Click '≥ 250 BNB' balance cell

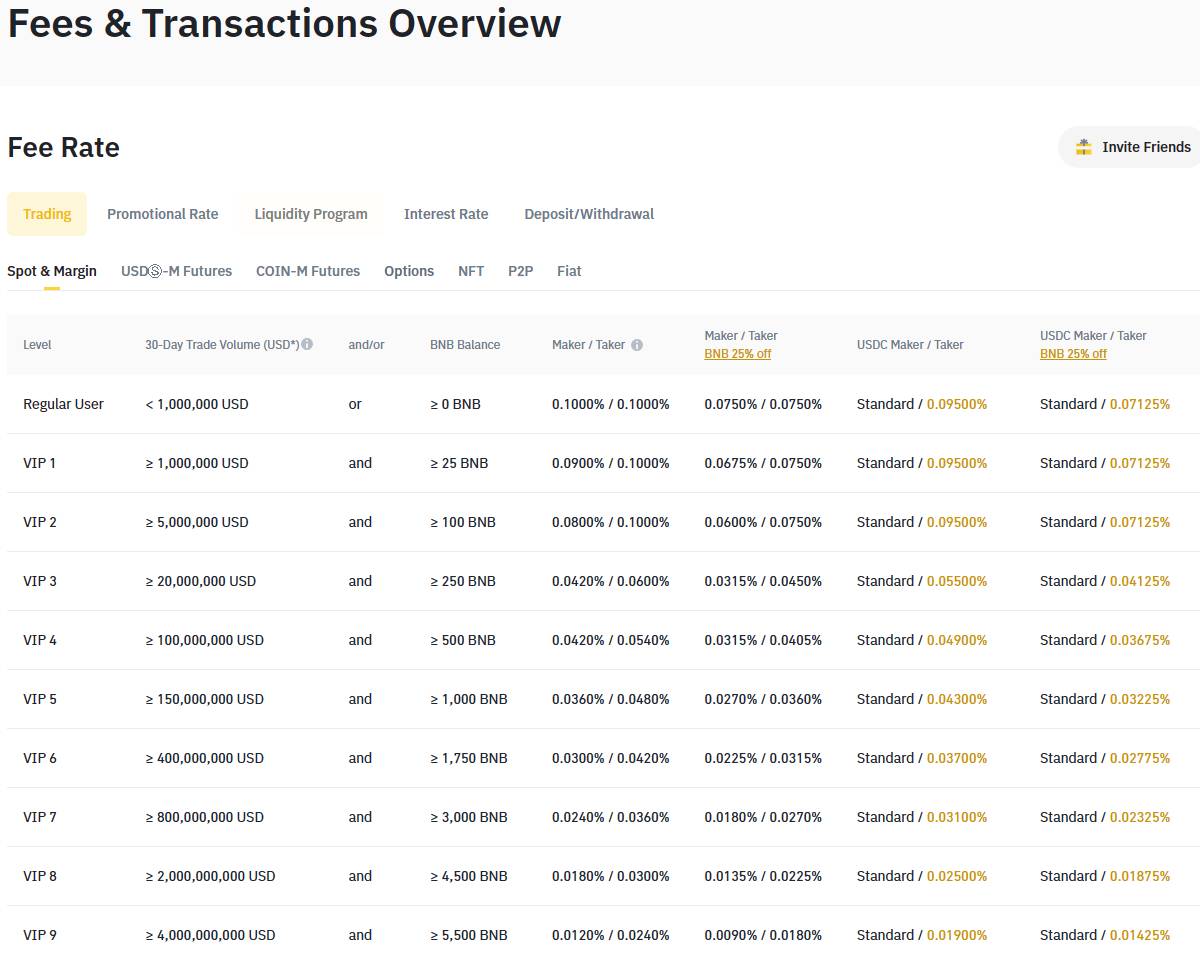click(463, 581)
